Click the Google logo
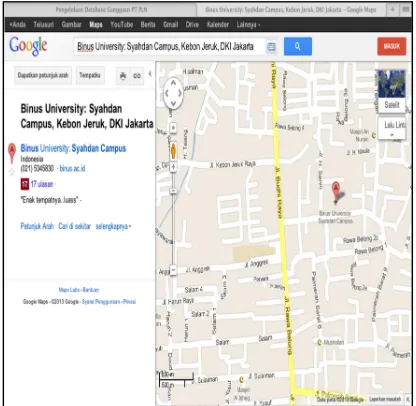Screen dimensions: 416x406 [x=28, y=46]
